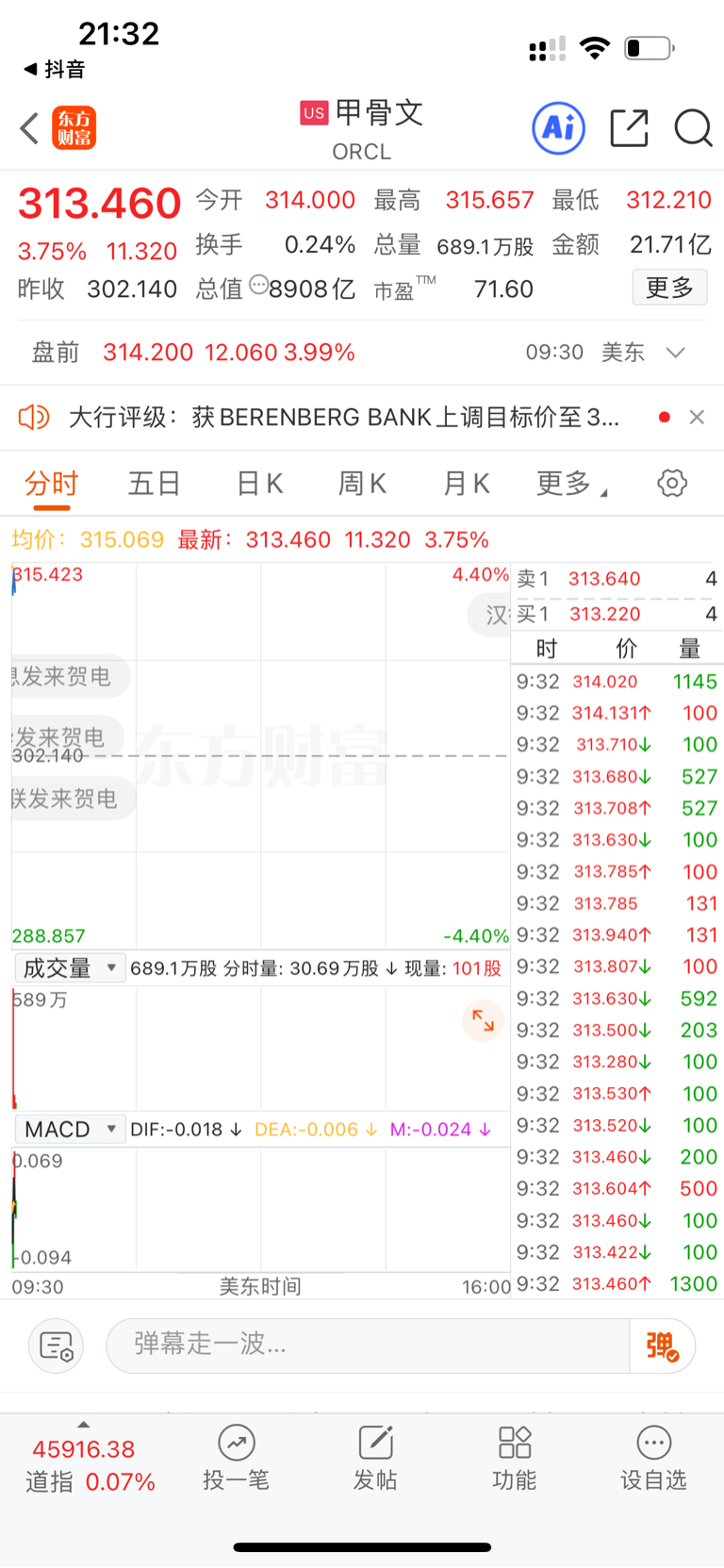Open the MACD indicator dropdown
This screenshot has width=724, height=1568.
pos(70,1130)
